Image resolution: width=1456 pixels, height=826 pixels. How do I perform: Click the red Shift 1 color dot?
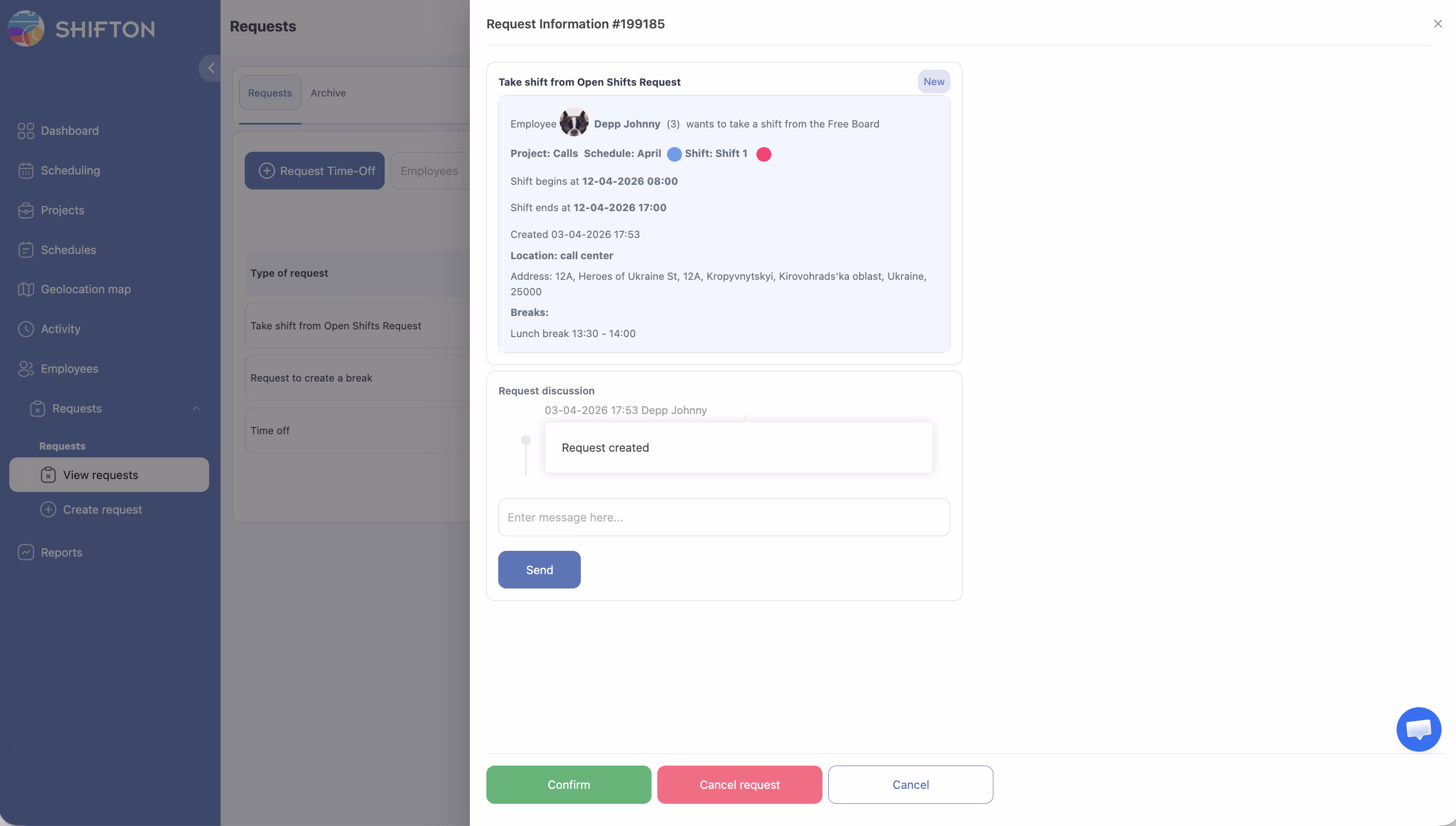[x=764, y=154]
